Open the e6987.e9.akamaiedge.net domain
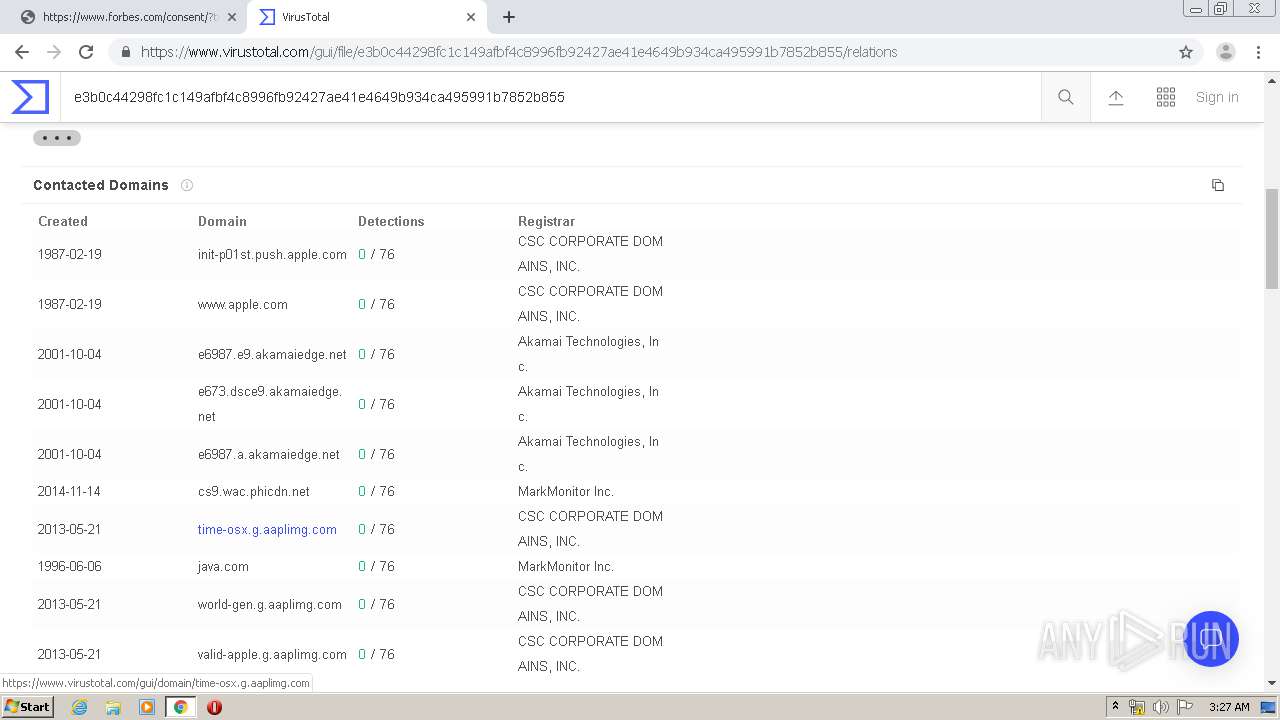Image resolution: width=1280 pixels, height=720 pixels. pos(272,354)
